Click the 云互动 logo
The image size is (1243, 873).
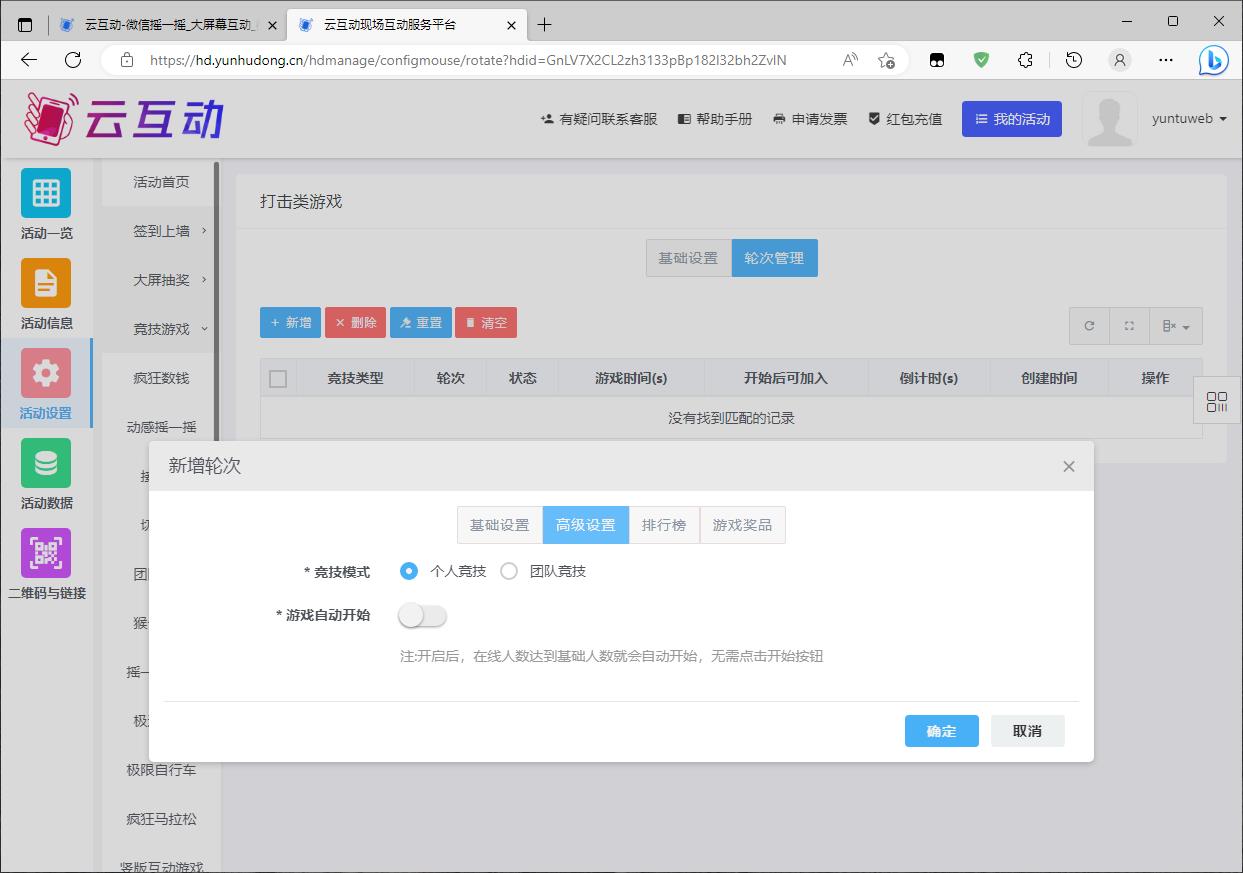(x=124, y=120)
